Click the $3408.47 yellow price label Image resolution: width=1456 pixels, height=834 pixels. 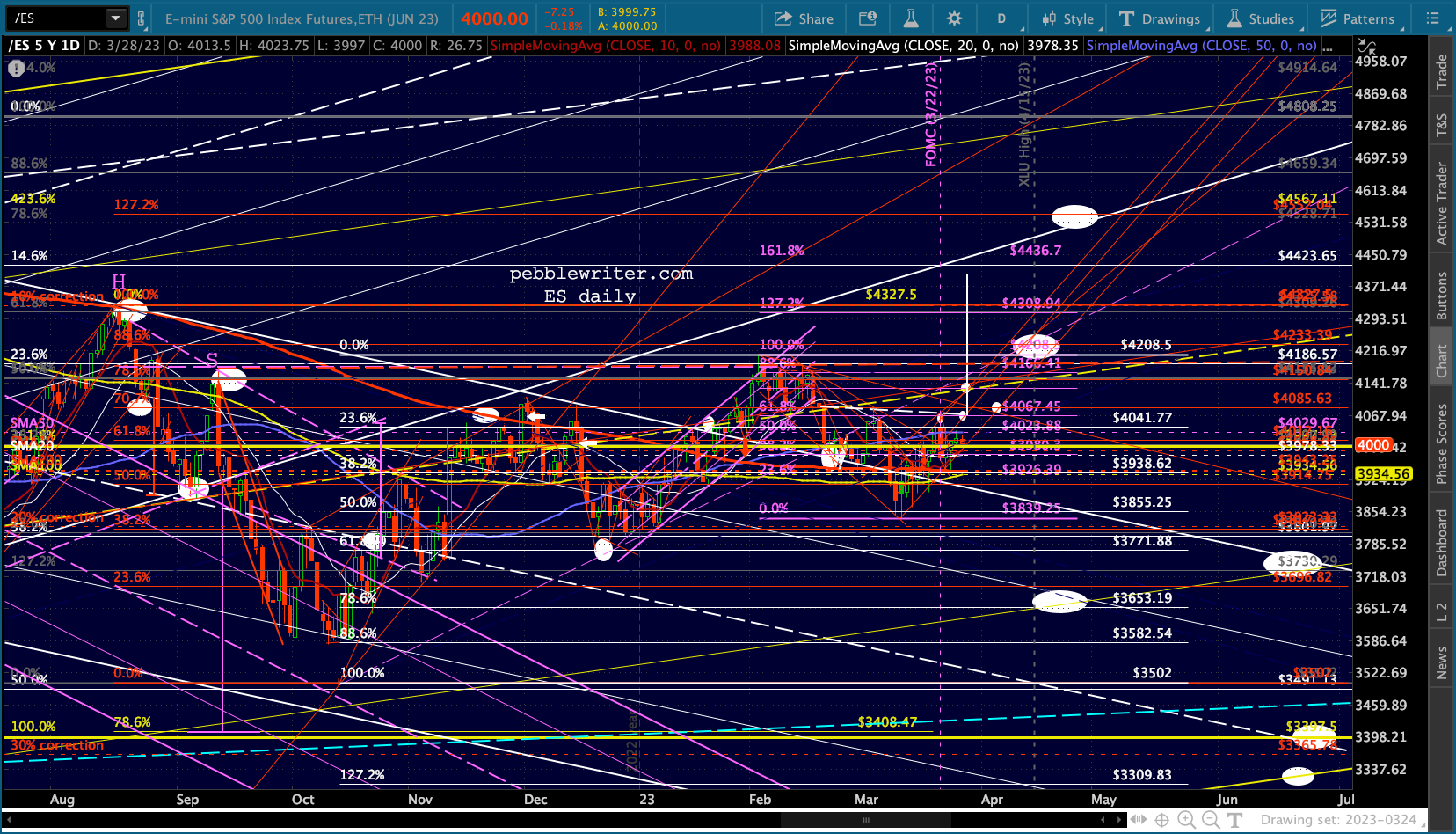tap(887, 722)
